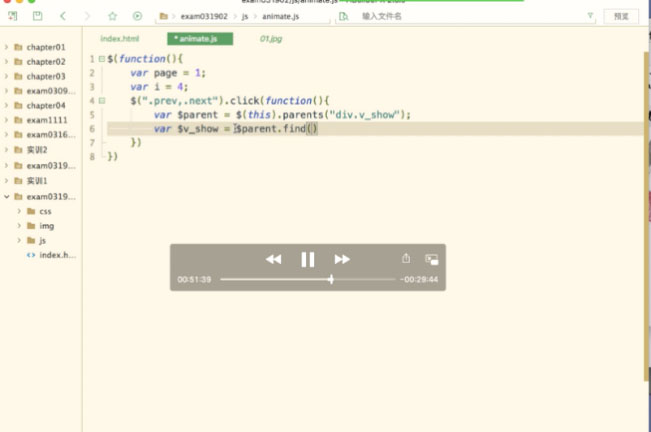
Task: Click the filter funnel icon
Action: [x=589, y=17]
